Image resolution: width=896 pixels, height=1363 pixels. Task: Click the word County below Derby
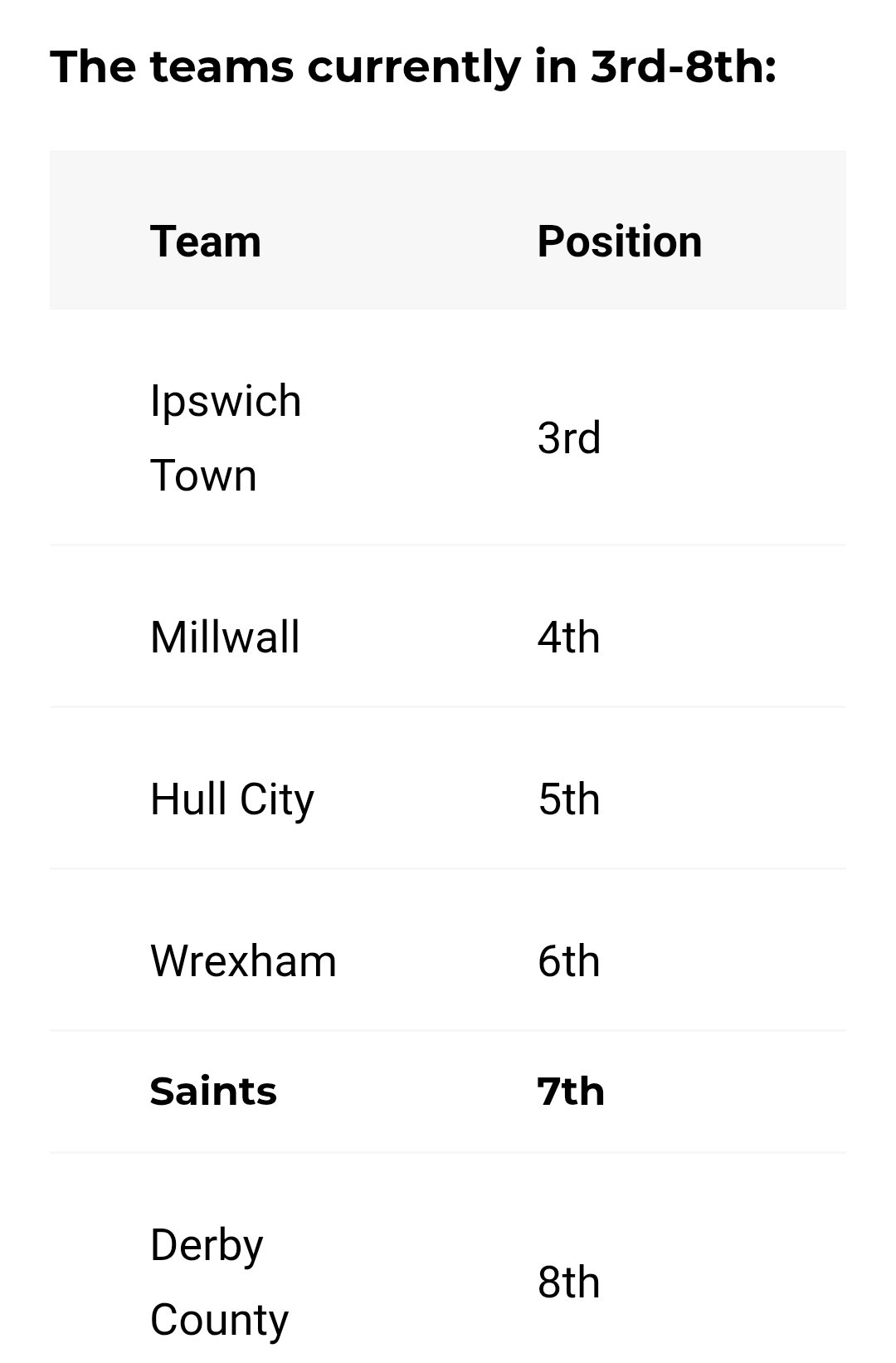[x=219, y=1320]
